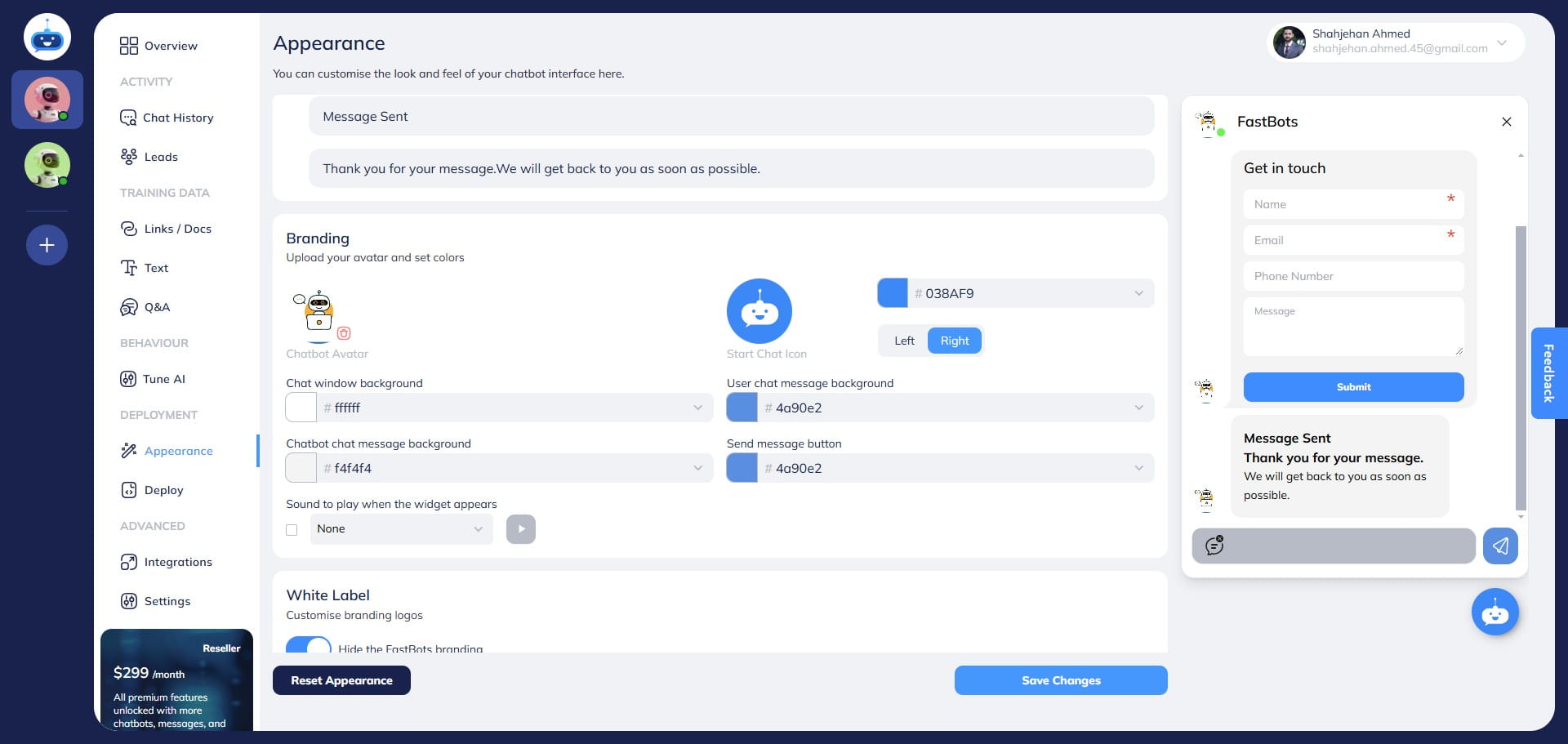1568x744 pixels.
Task: Select the Leads section icon
Action: 129,157
